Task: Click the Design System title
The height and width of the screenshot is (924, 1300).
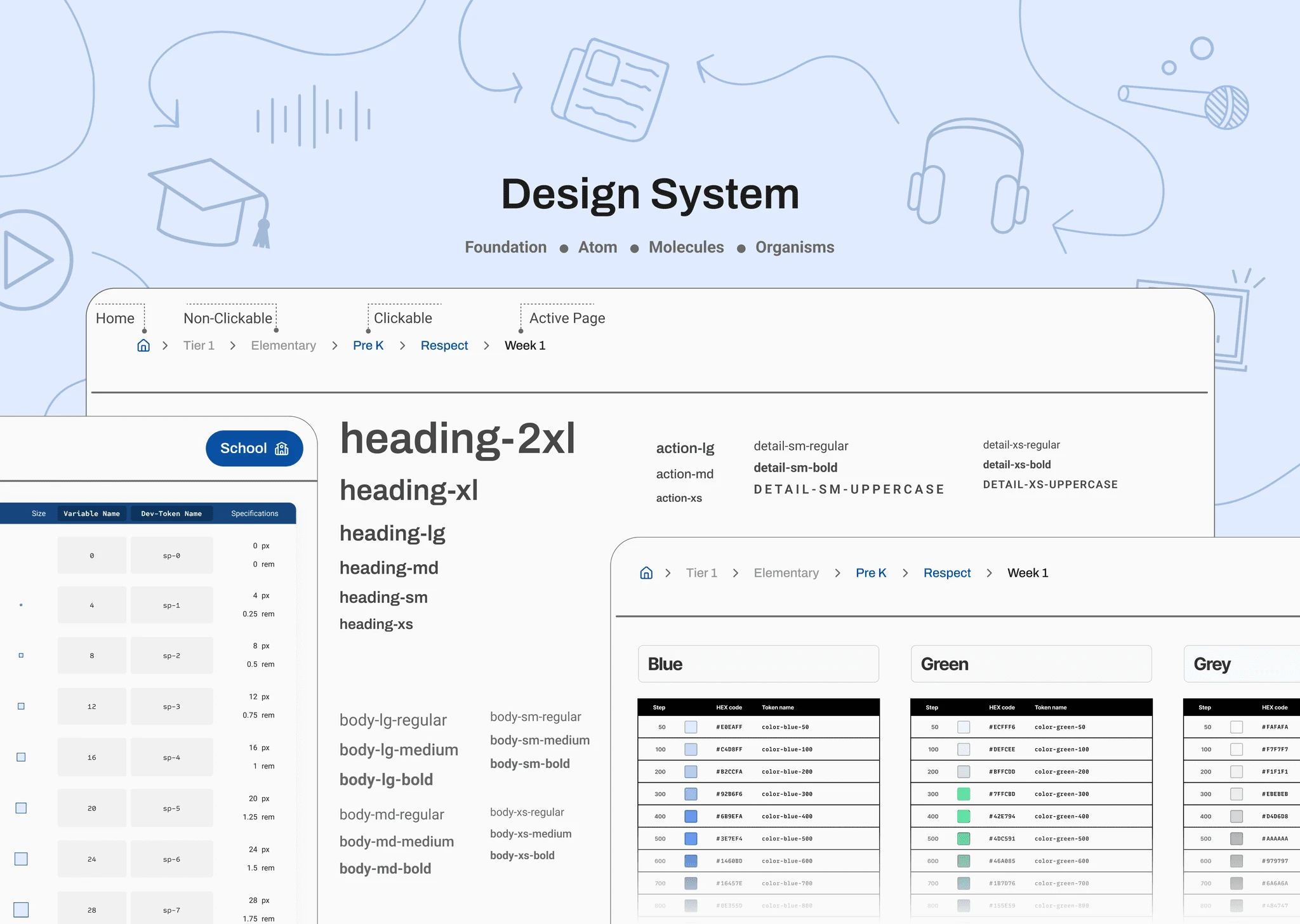Action: [x=650, y=194]
